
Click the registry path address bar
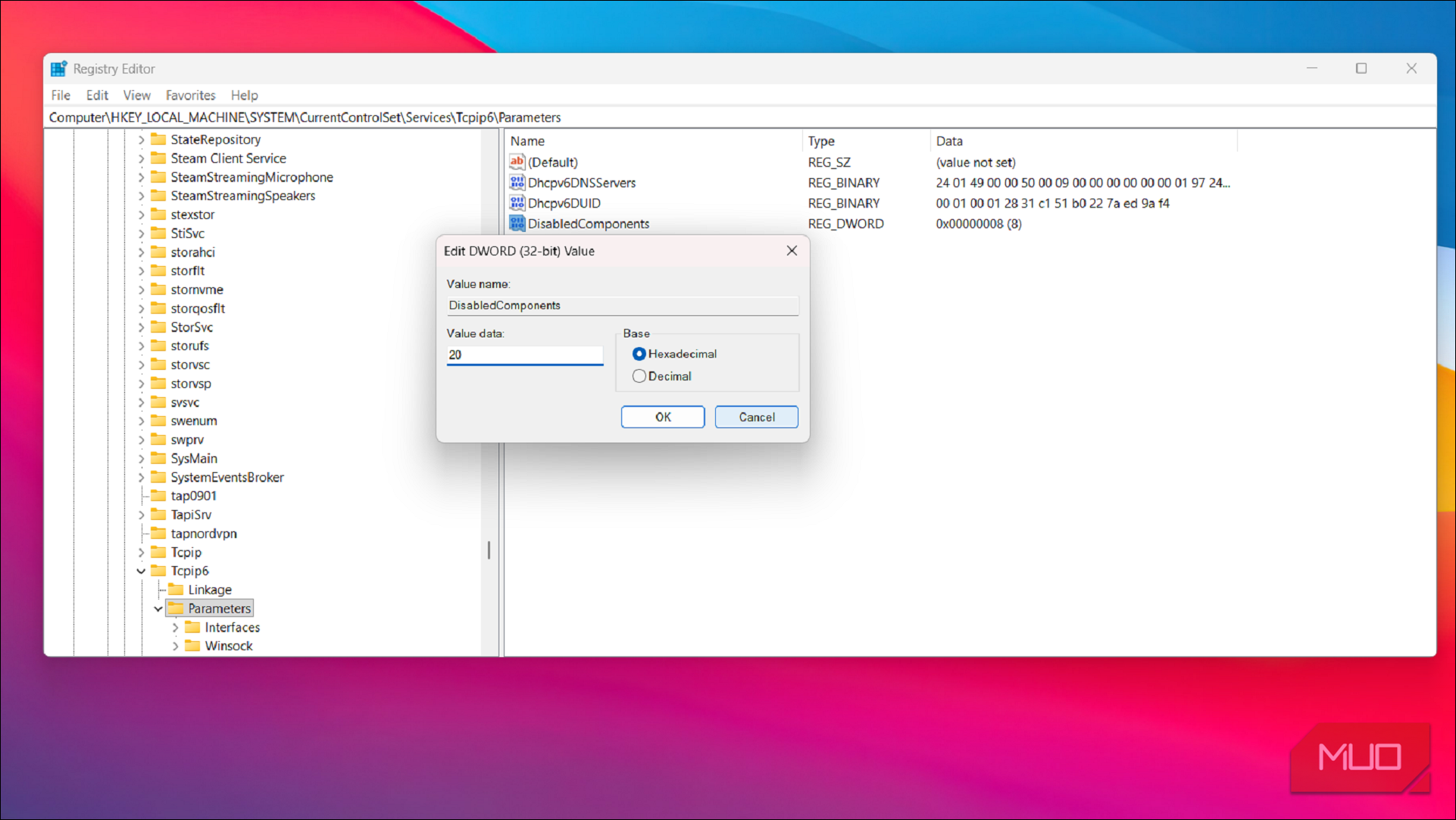(x=741, y=117)
